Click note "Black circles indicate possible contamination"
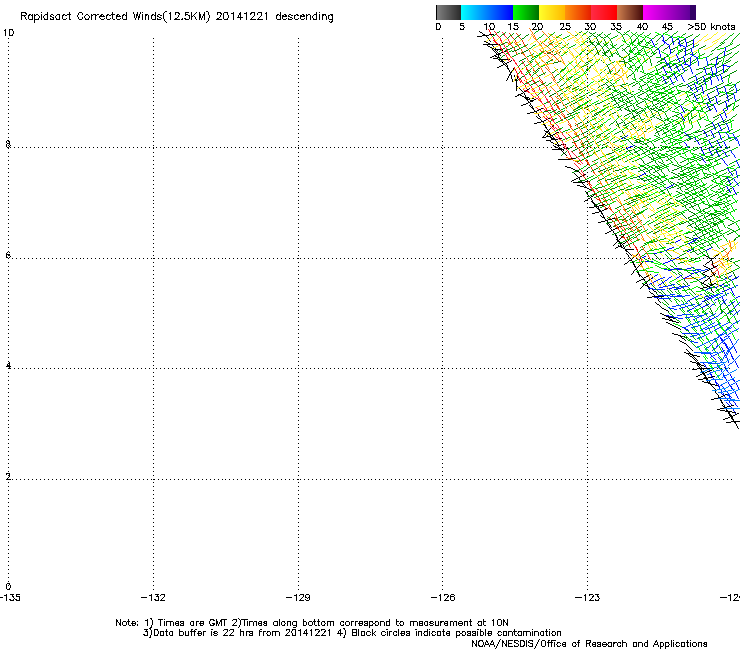The width and height of the screenshot is (740, 650). click(456, 633)
